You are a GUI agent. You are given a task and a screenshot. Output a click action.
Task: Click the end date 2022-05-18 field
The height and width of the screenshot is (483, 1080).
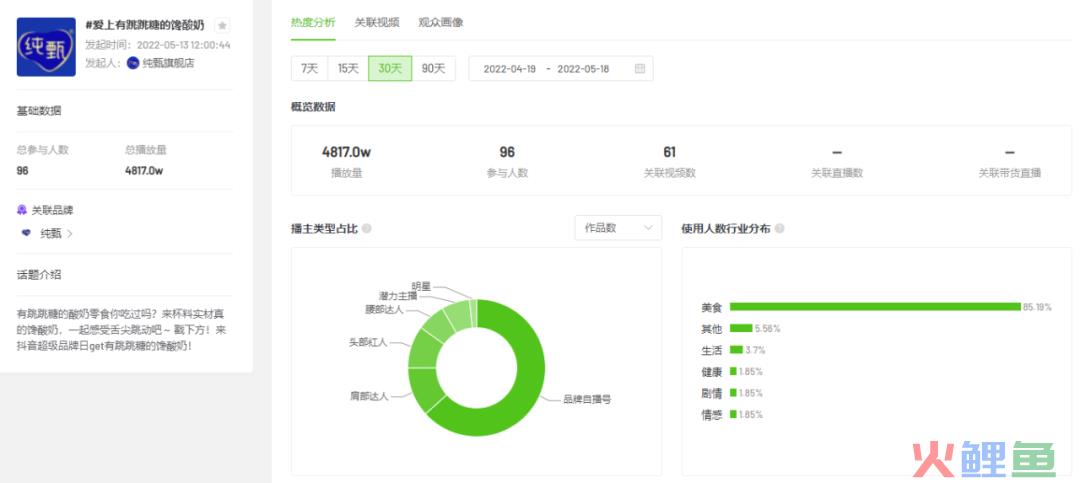pos(583,69)
